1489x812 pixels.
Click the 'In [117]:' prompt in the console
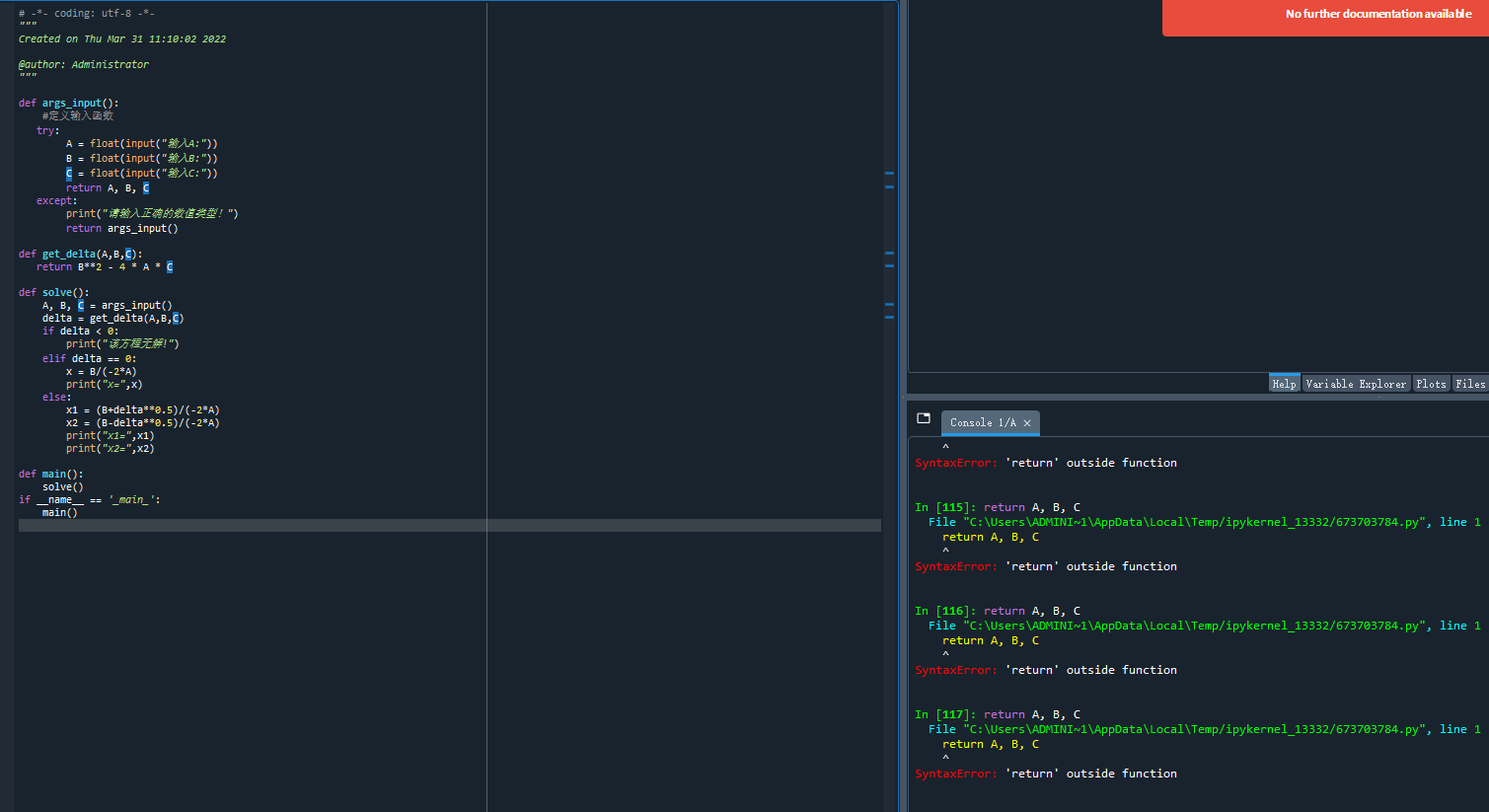pos(945,714)
